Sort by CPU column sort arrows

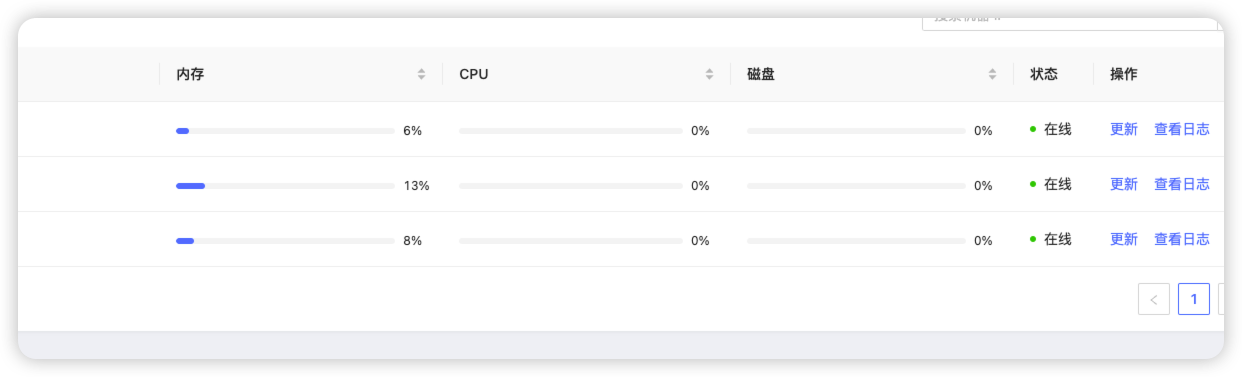click(x=710, y=74)
